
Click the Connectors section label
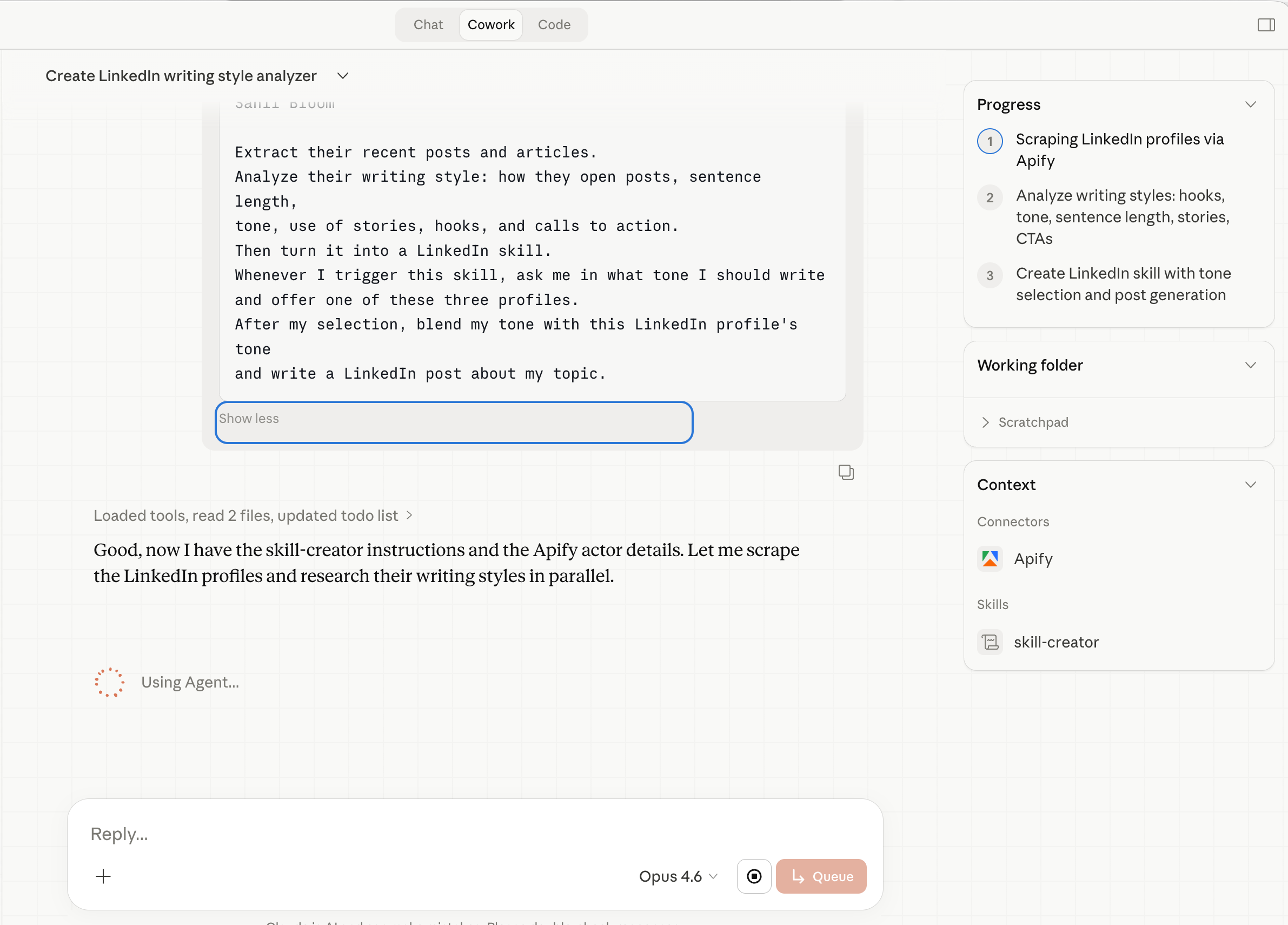(1013, 521)
